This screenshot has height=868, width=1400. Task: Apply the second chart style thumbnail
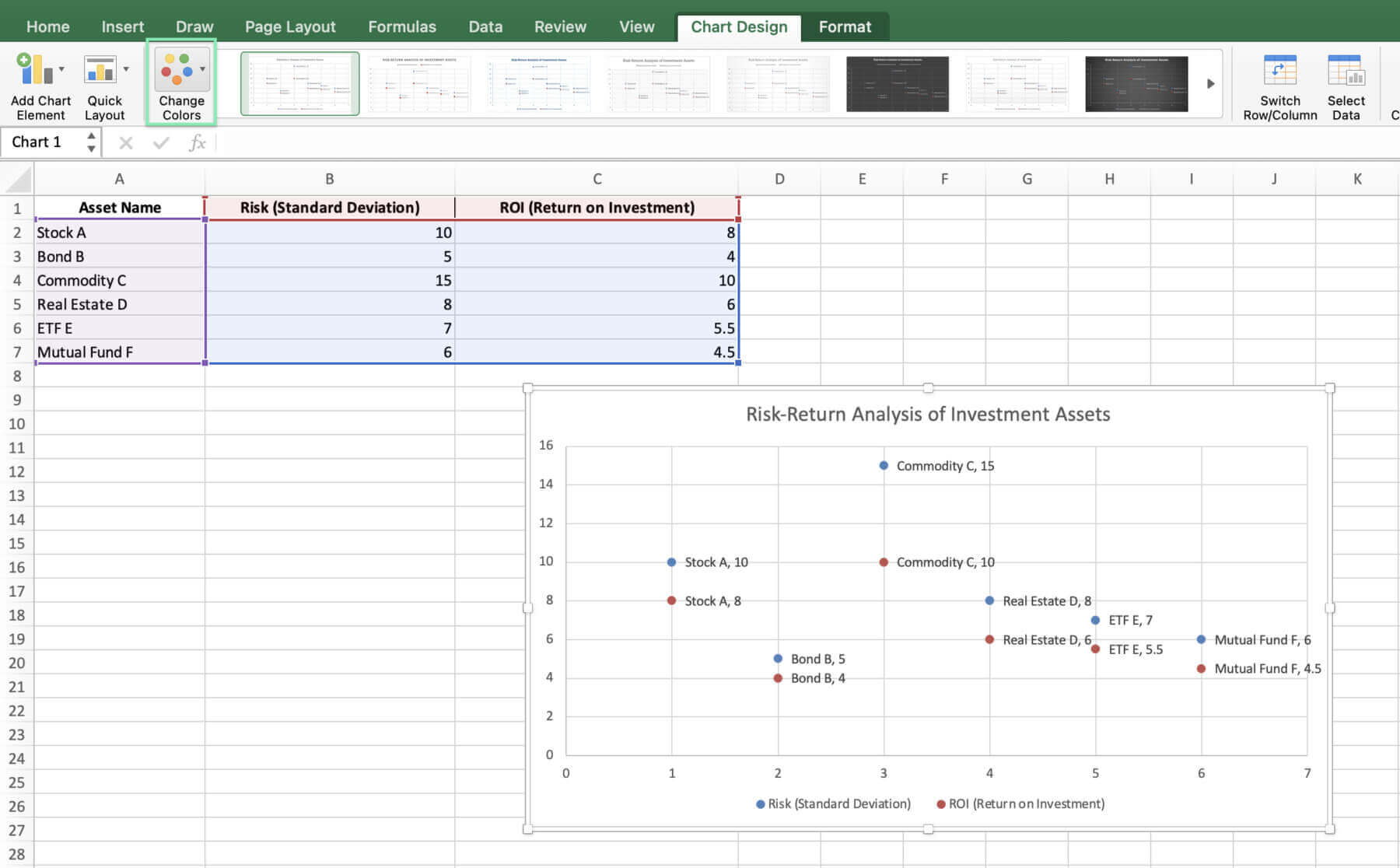click(x=419, y=83)
